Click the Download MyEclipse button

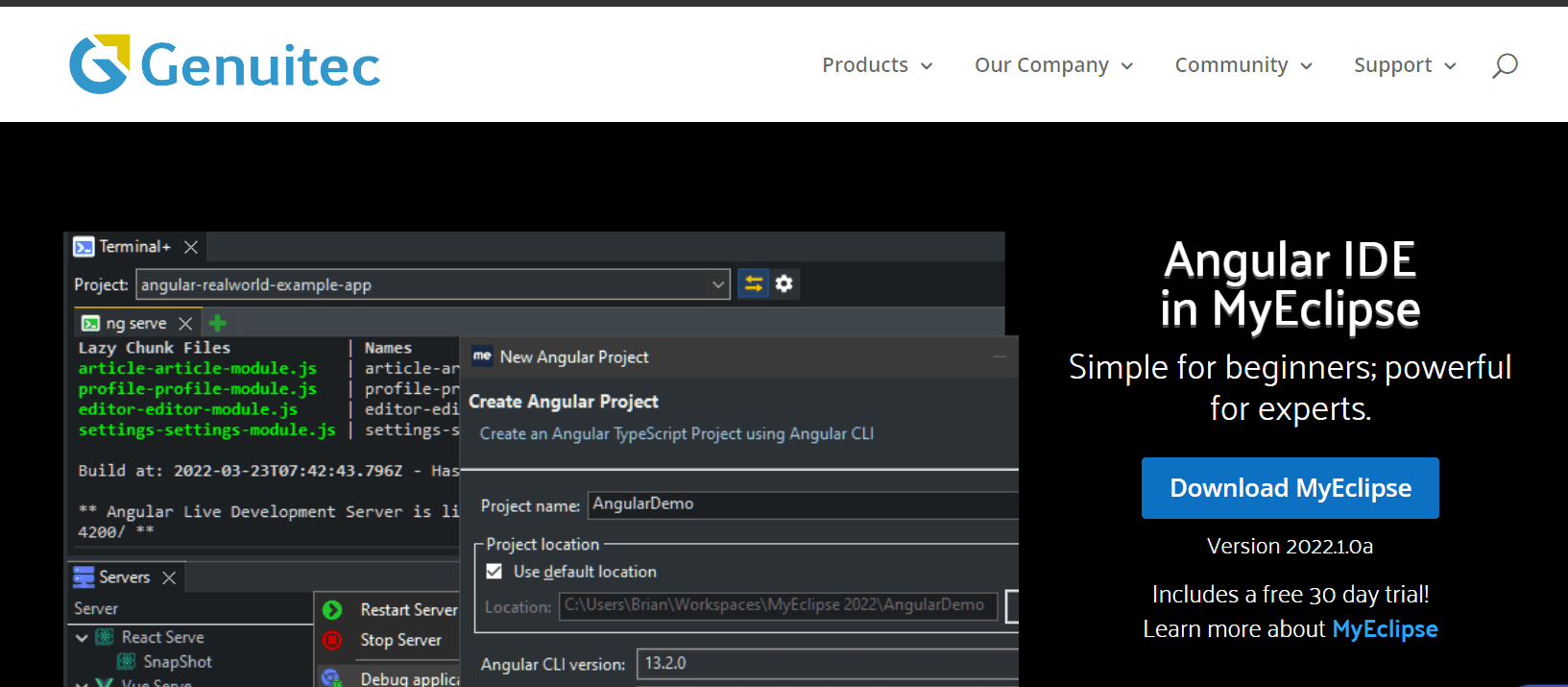coord(1291,488)
